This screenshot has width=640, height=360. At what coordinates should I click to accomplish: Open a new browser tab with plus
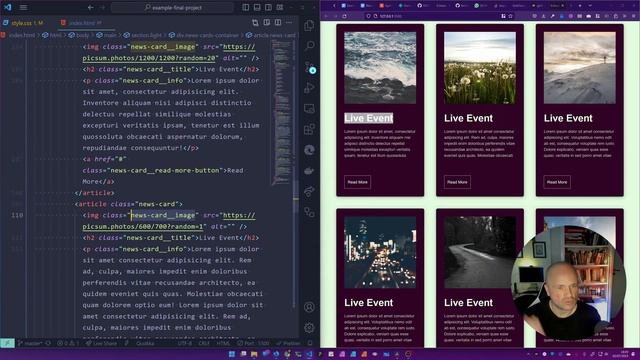tap(580, 6)
